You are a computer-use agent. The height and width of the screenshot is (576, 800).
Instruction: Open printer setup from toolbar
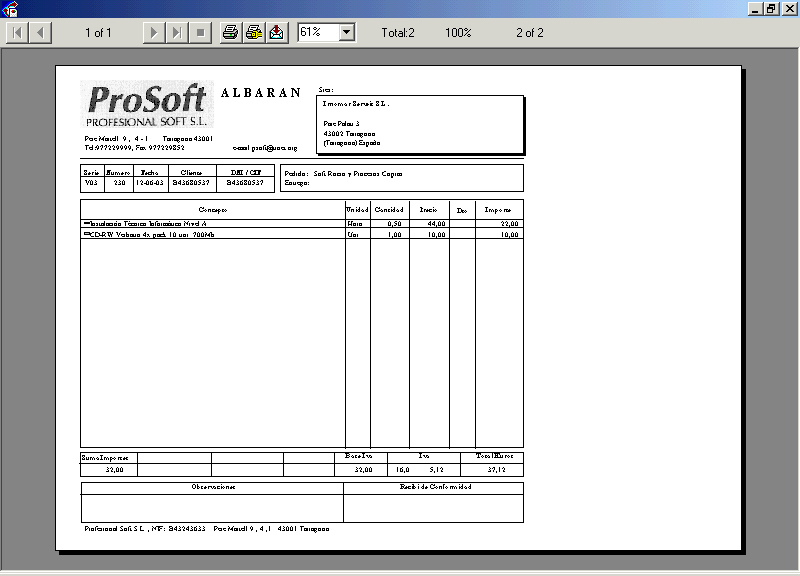click(254, 33)
